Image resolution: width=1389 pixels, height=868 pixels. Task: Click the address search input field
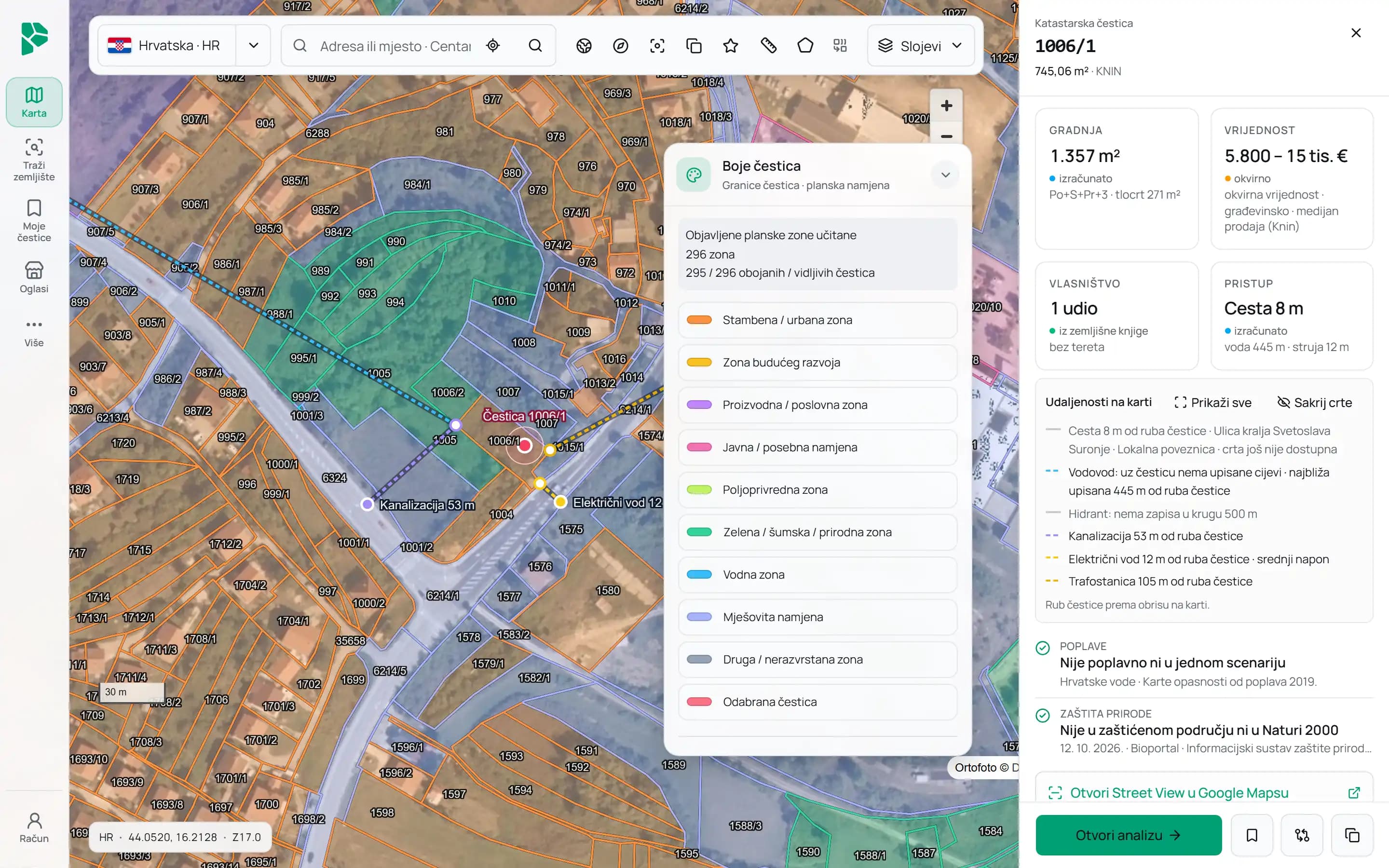pos(395,46)
